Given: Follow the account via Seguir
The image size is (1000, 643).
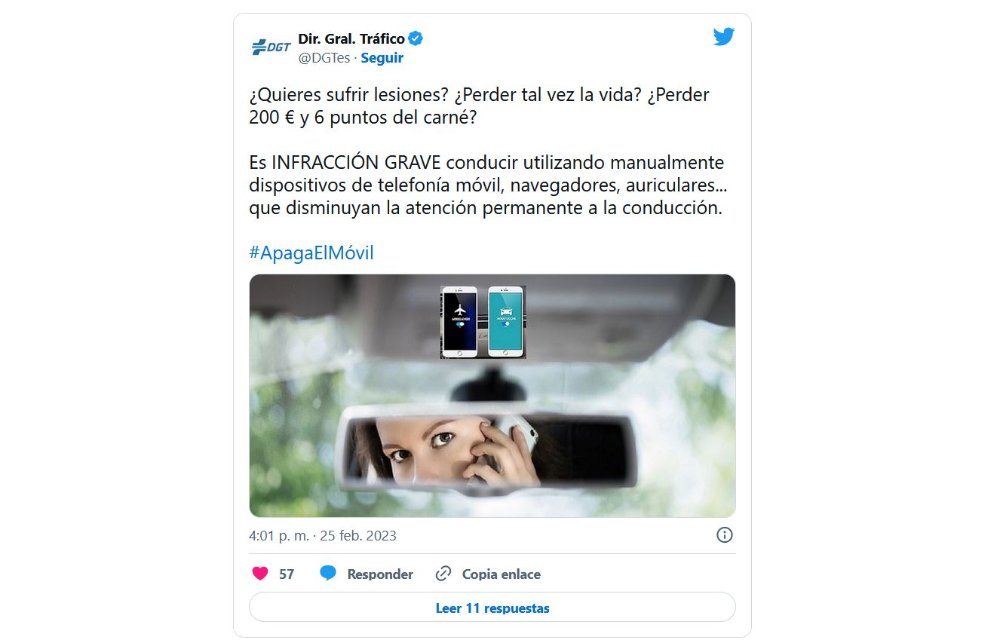Looking at the screenshot, I should tap(382, 58).
